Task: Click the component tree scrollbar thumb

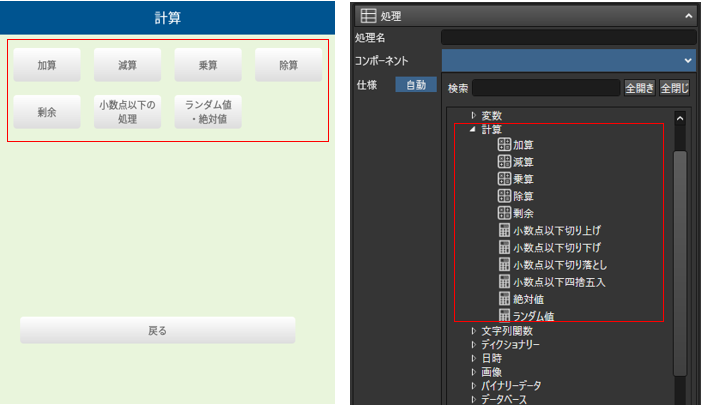Action: click(x=680, y=263)
